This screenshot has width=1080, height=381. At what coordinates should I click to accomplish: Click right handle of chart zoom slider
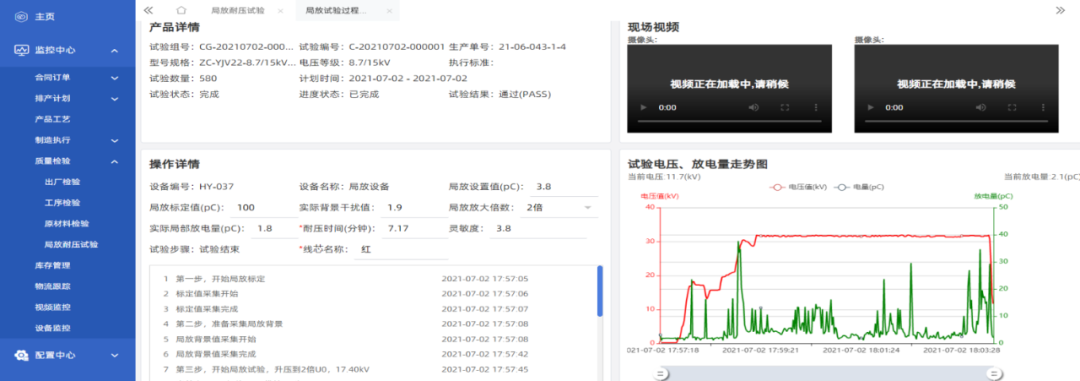[993, 373]
